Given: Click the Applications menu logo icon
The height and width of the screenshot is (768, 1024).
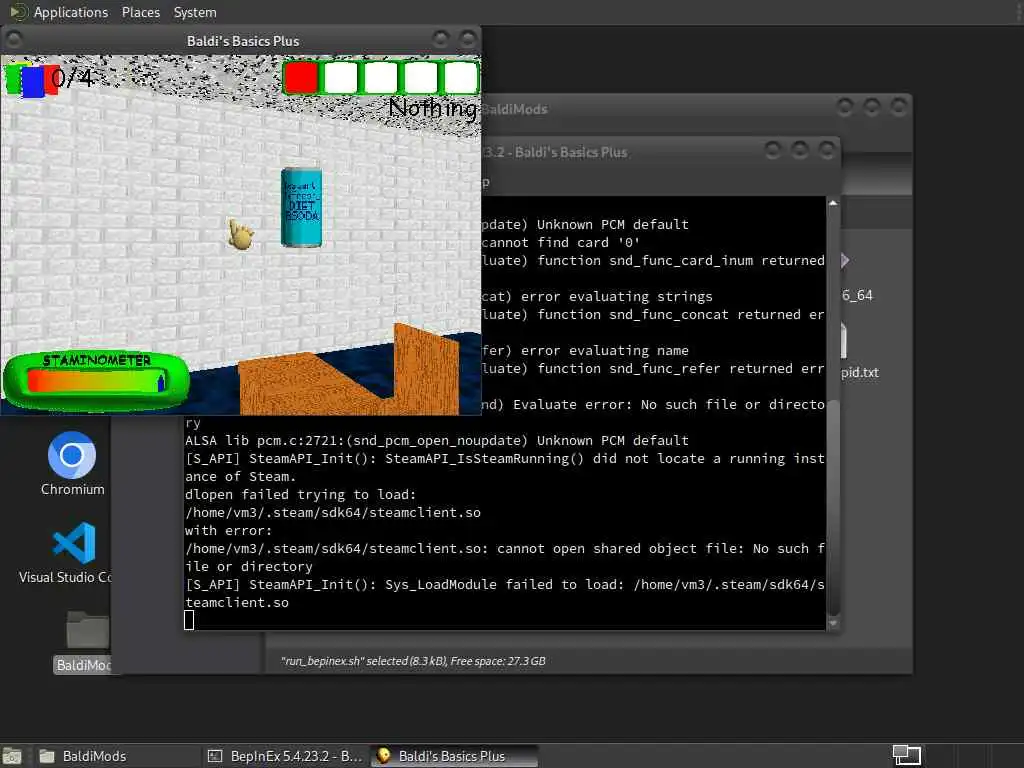Looking at the screenshot, I should (18, 12).
